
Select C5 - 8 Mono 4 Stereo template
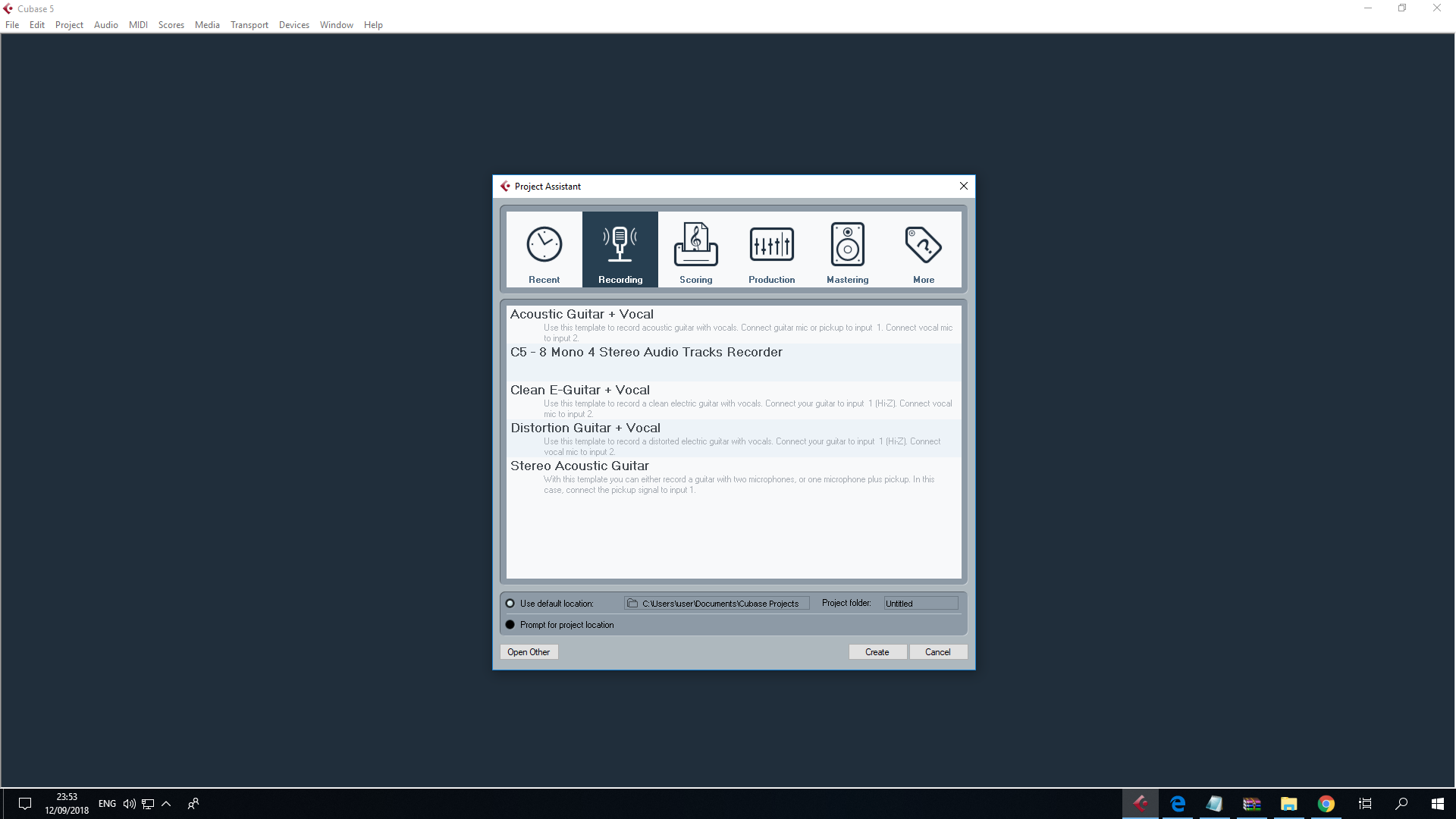(646, 353)
